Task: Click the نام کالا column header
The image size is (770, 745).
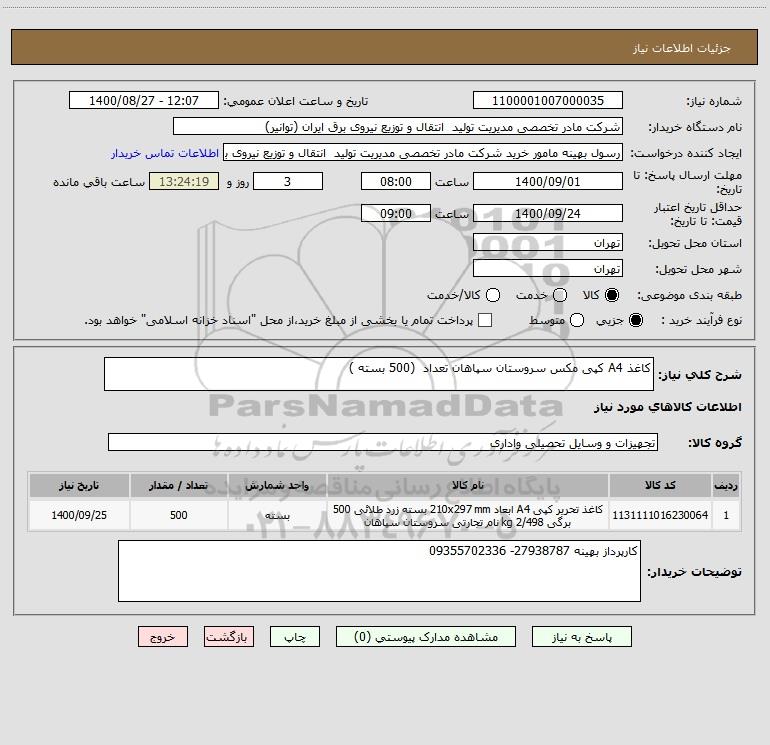Action: (x=468, y=485)
